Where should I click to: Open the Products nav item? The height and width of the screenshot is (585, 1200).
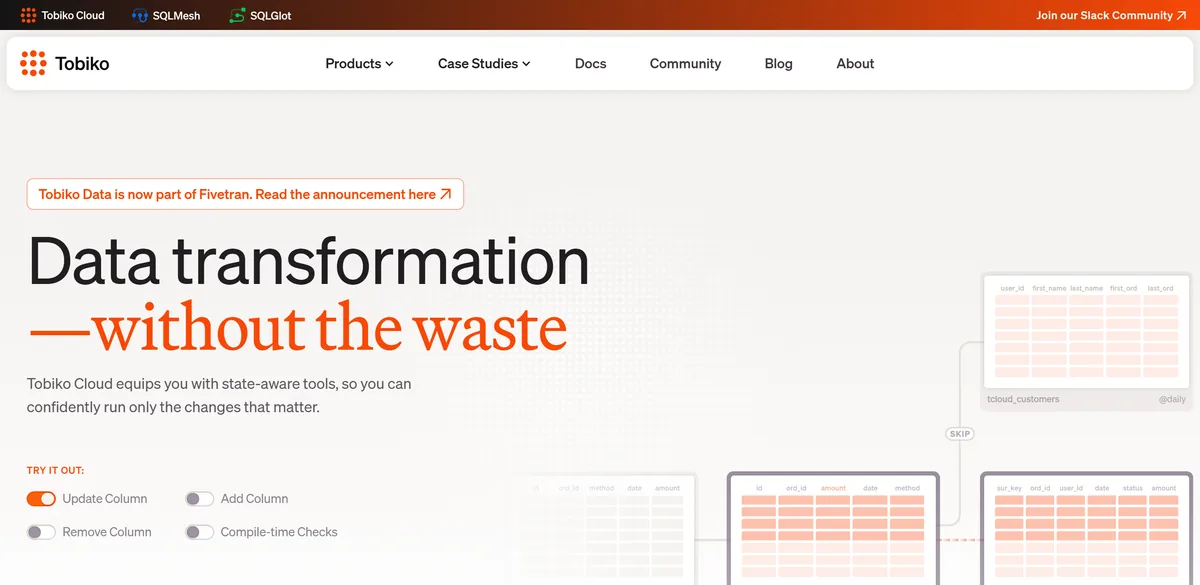pos(353,63)
